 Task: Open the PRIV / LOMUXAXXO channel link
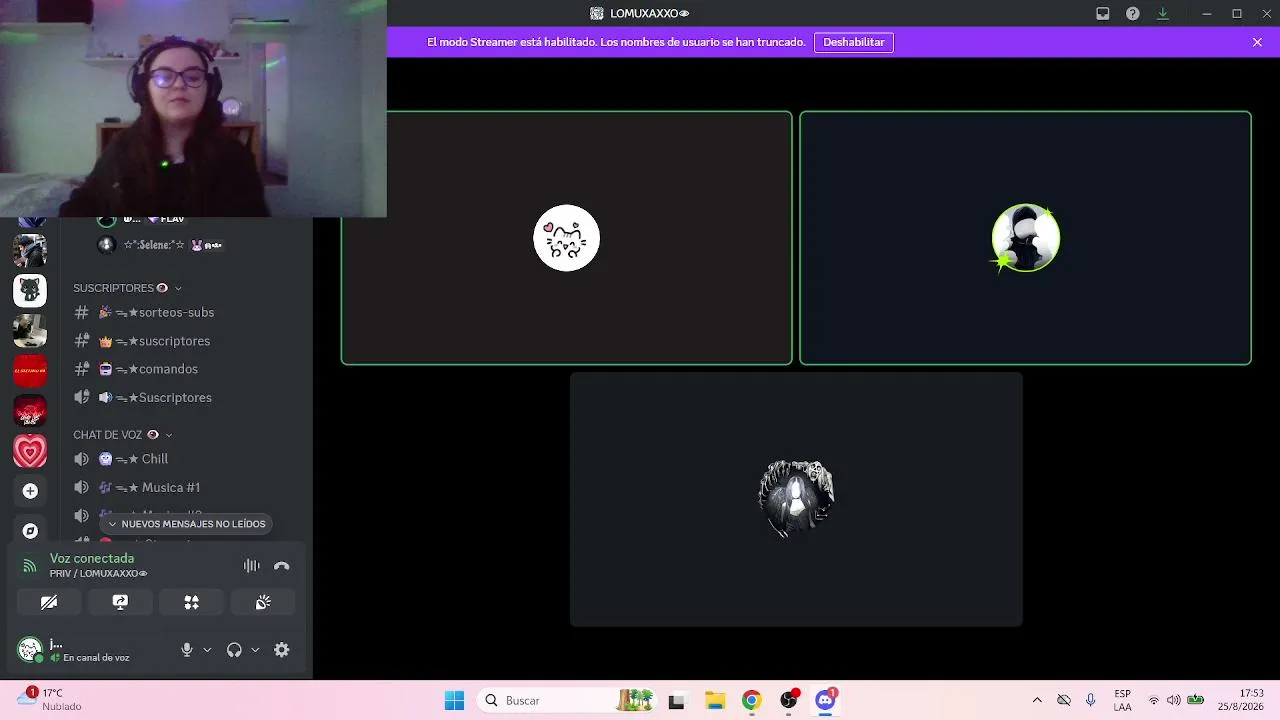[x=99, y=574]
